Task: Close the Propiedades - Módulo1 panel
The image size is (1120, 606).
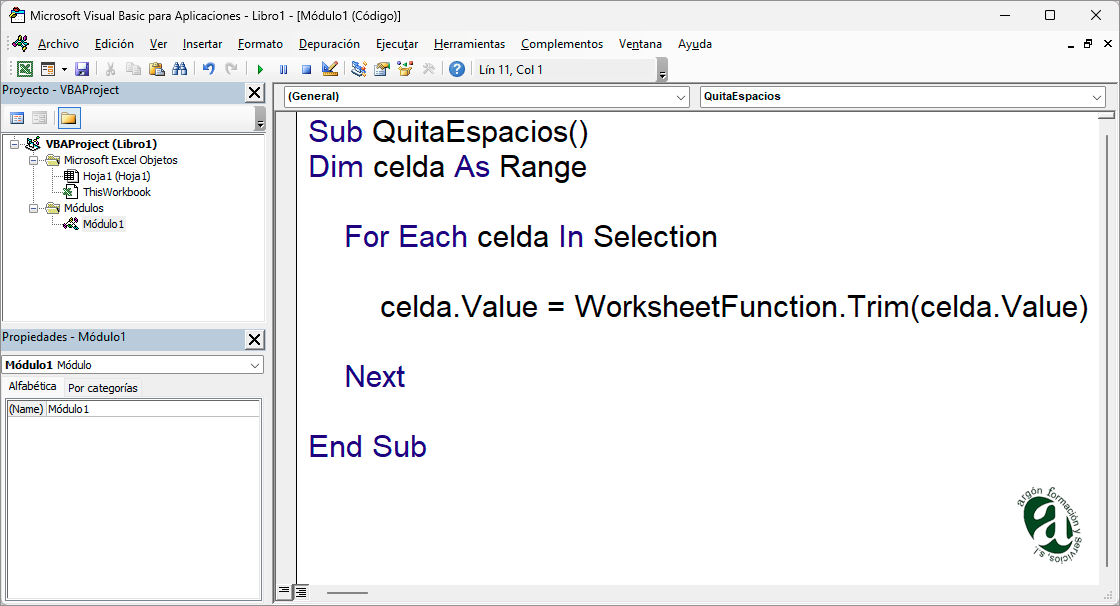Action: (x=254, y=339)
